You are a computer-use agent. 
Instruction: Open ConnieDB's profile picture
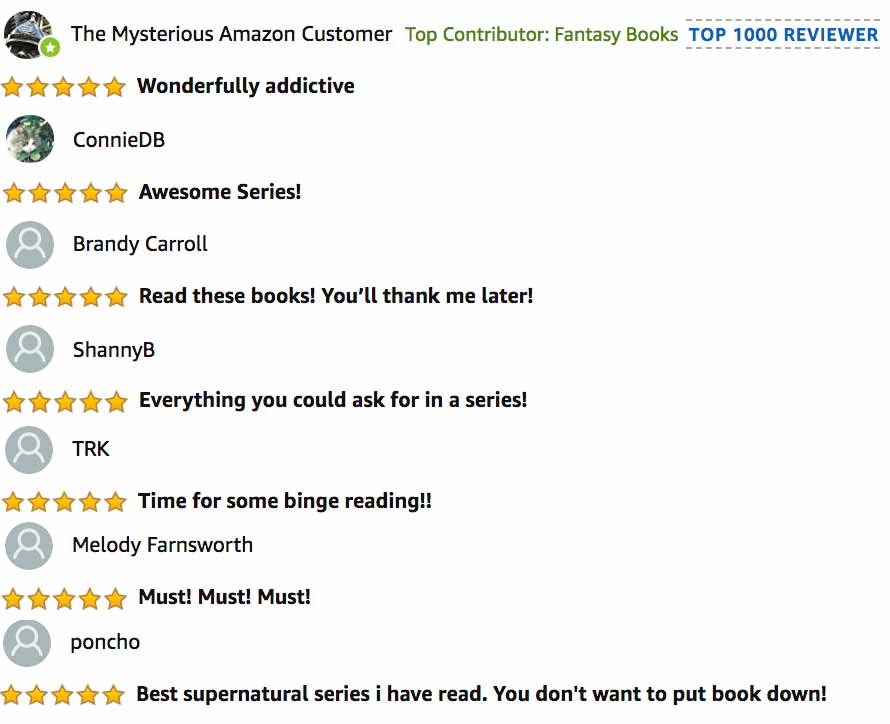click(29, 139)
